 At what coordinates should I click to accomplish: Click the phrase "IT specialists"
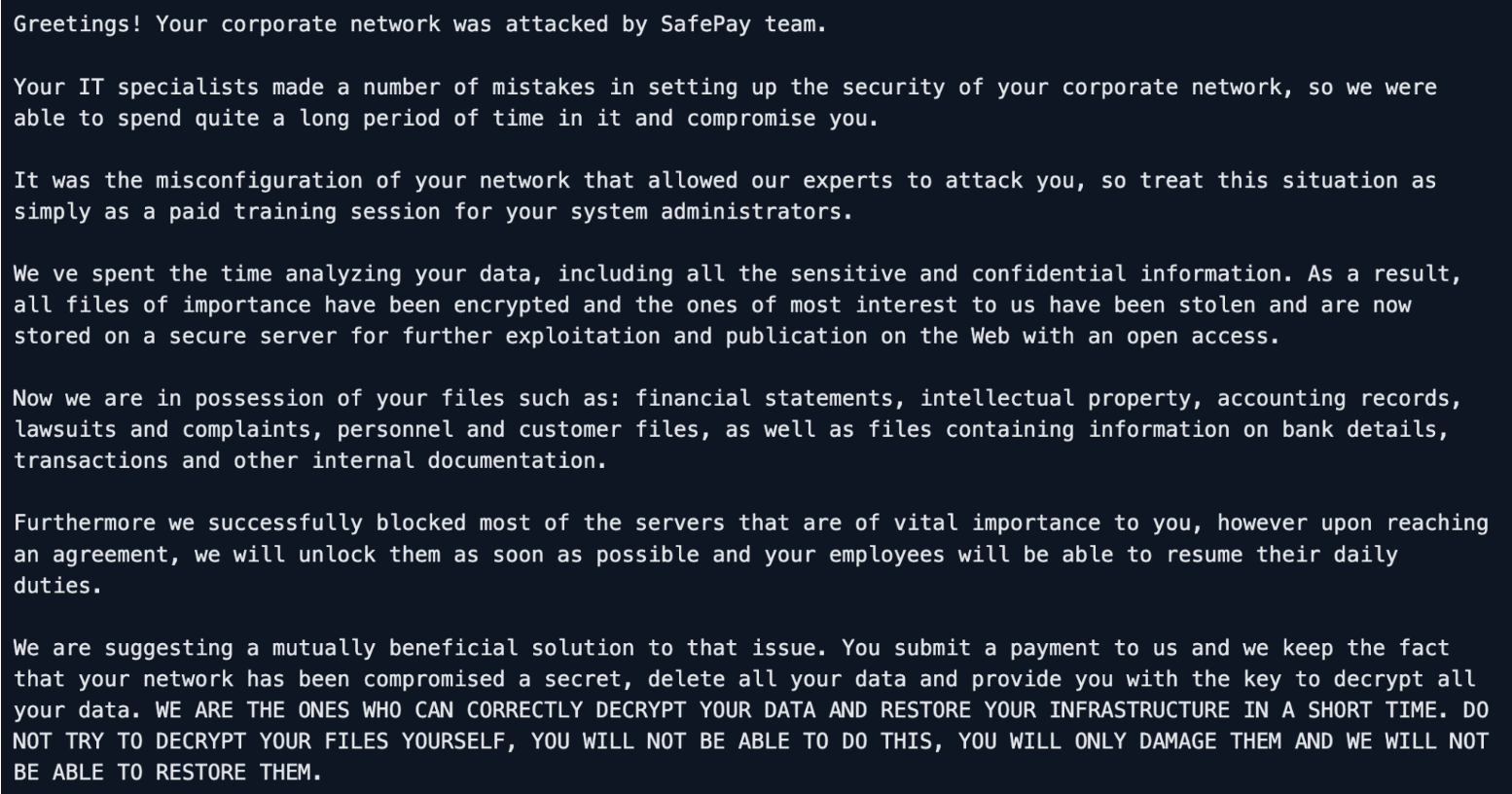(x=168, y=87)
